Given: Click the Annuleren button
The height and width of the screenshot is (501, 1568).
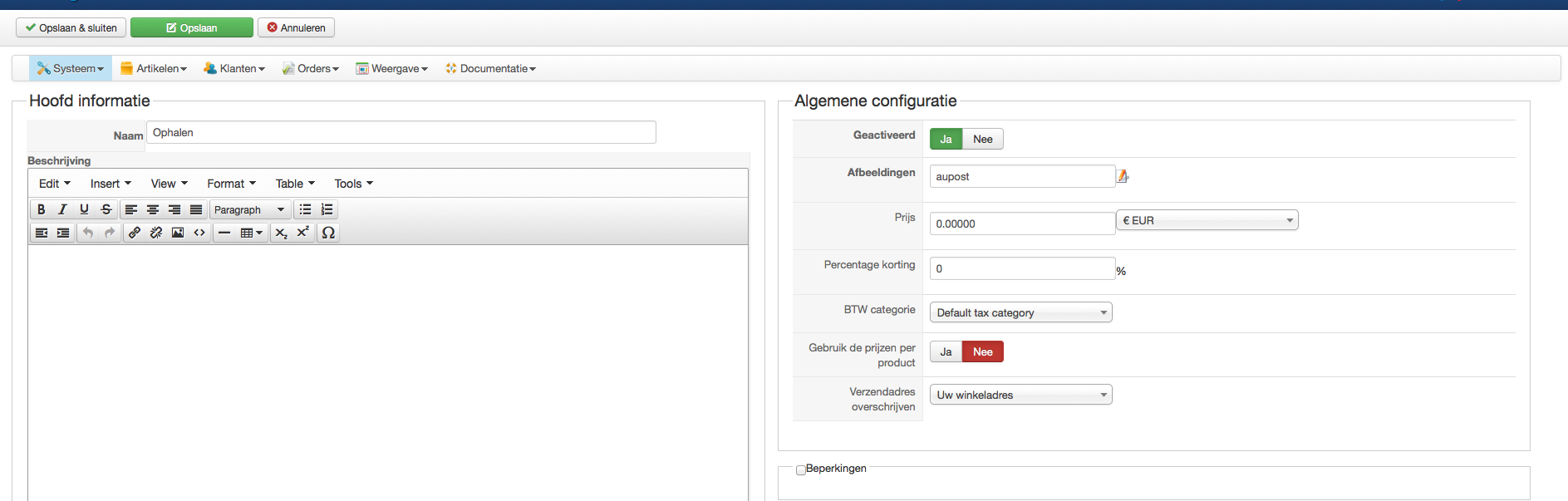Looking at the screenshot, I should tap(296, 27).
